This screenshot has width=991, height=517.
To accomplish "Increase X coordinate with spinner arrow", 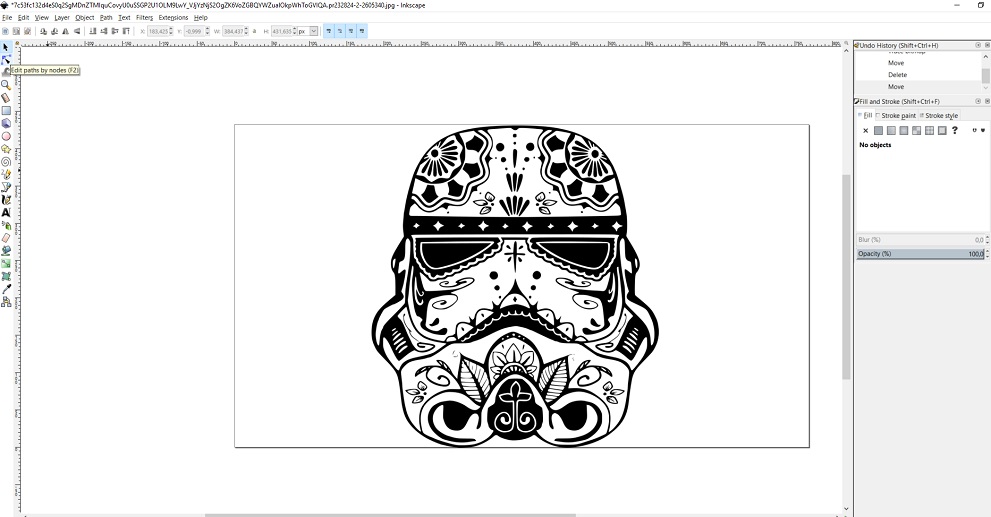I will pyautogui.click(x=171, y=29).
